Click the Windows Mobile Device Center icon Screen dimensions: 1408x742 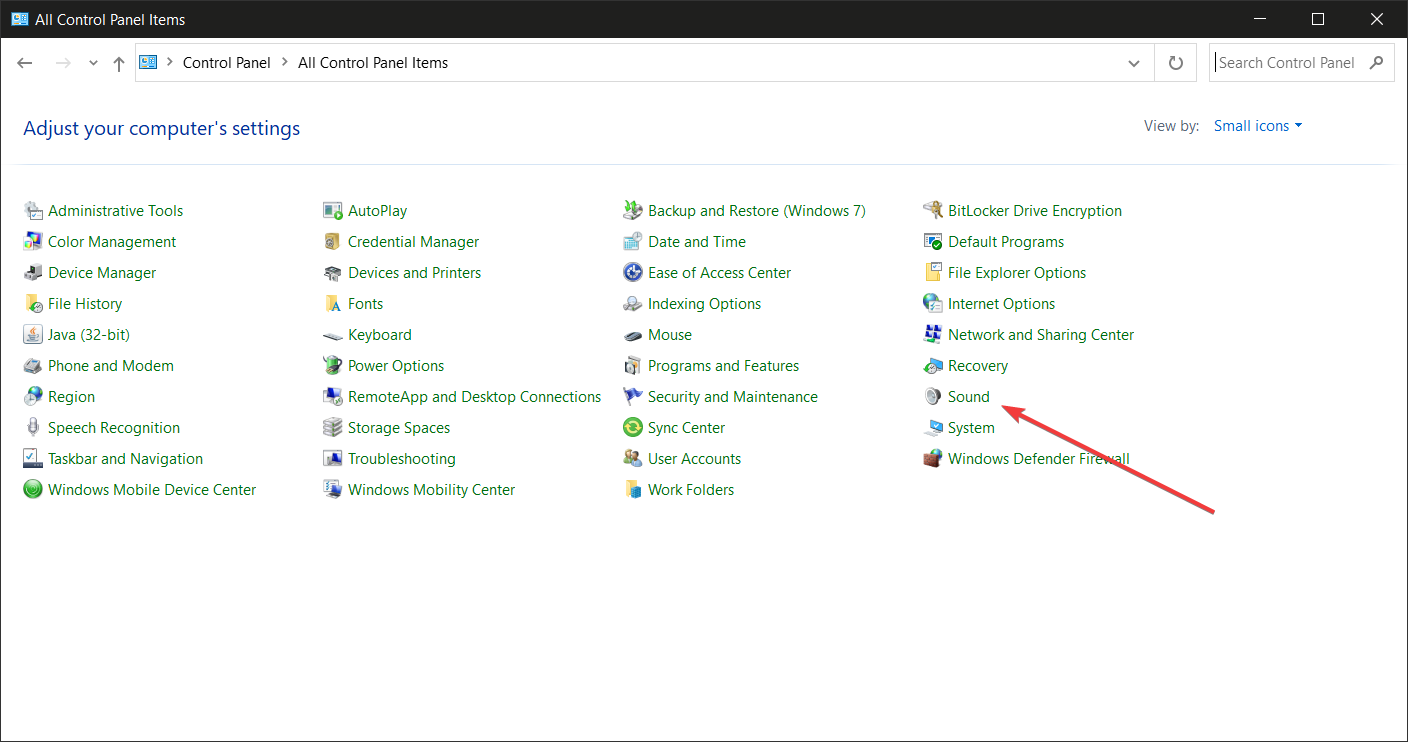coord(33,490)
